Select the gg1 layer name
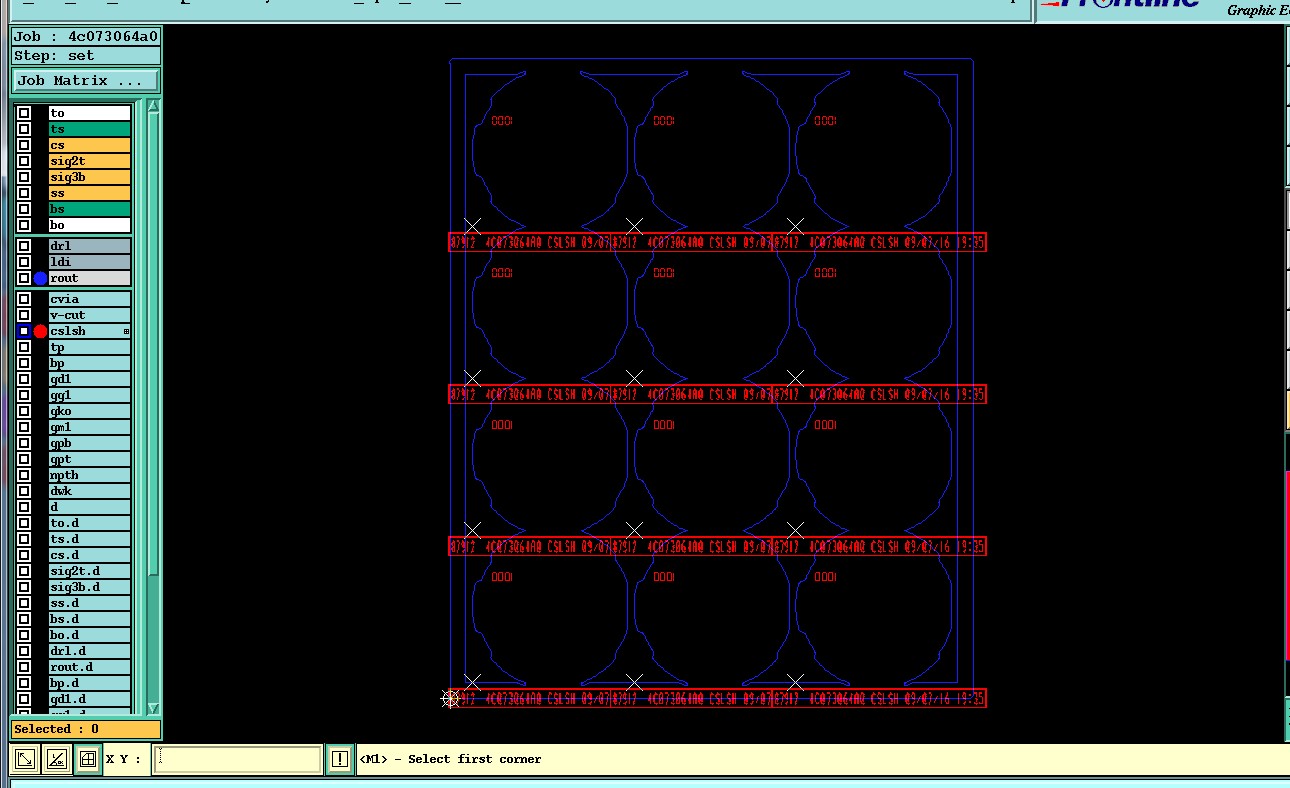This screenshot has height=788, width=1290. coord(90,395)
